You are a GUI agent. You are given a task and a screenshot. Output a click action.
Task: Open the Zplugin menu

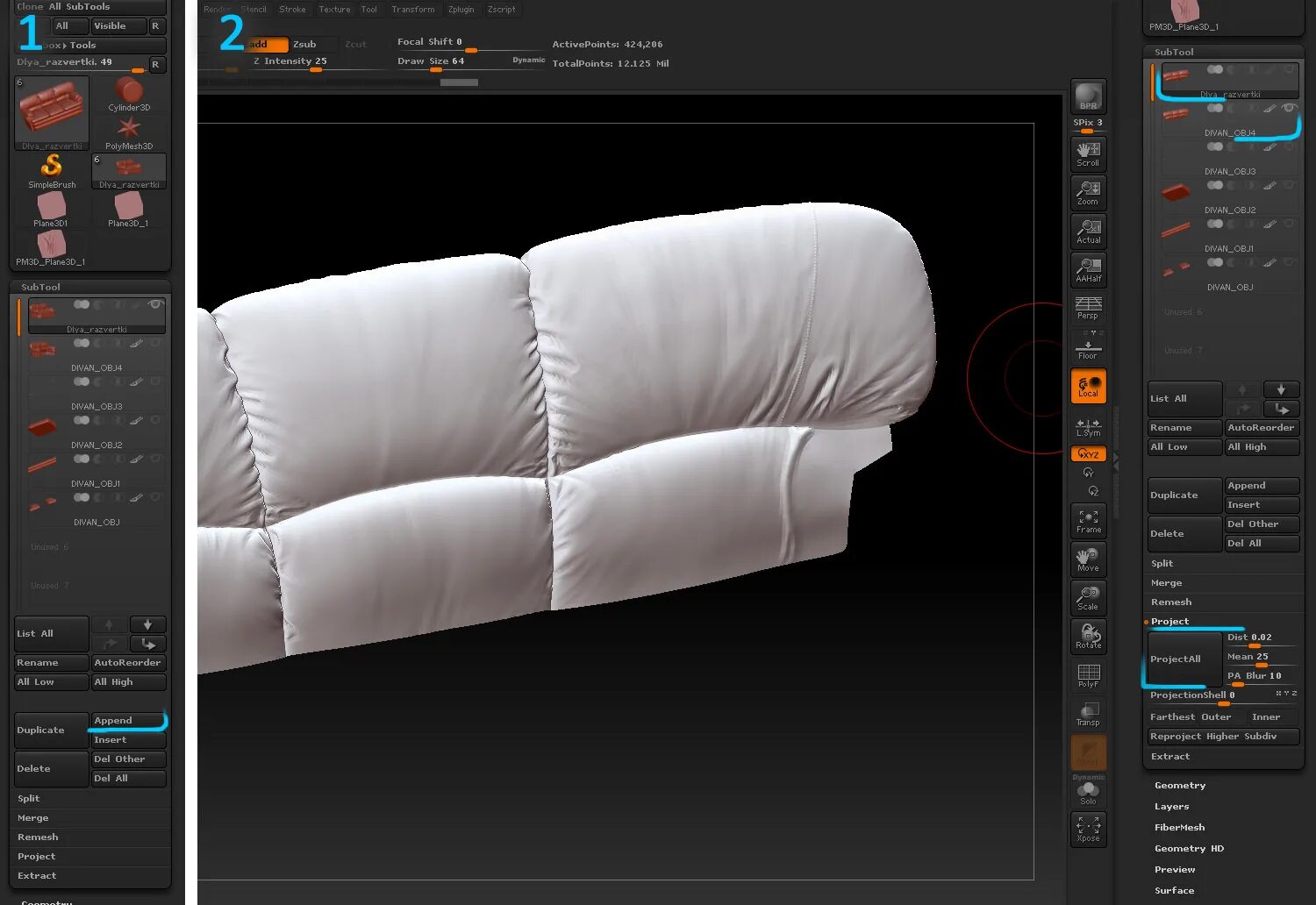pyautogui.click(x=461, y=10)
